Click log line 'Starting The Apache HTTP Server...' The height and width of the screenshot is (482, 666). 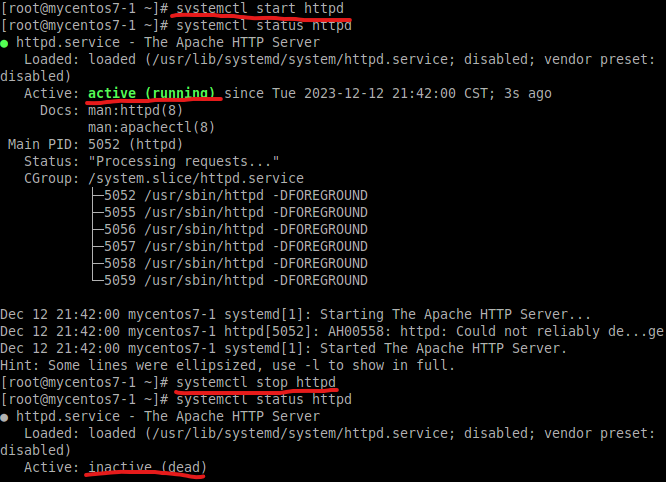point(296,314)
